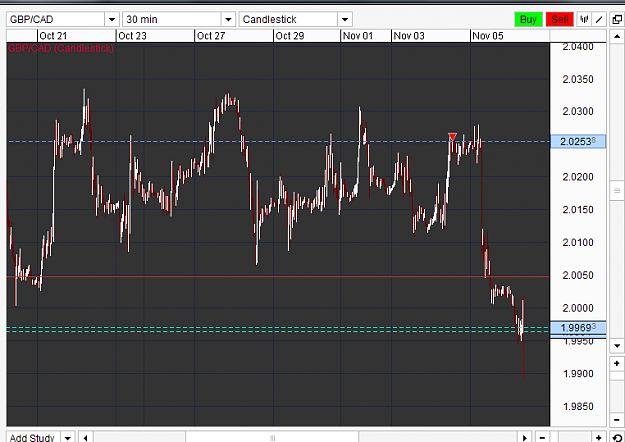The image size is (625, 442).
Task: Click the 2.0050 price level label
Action: pyautogui.click(x=578, y=275)
